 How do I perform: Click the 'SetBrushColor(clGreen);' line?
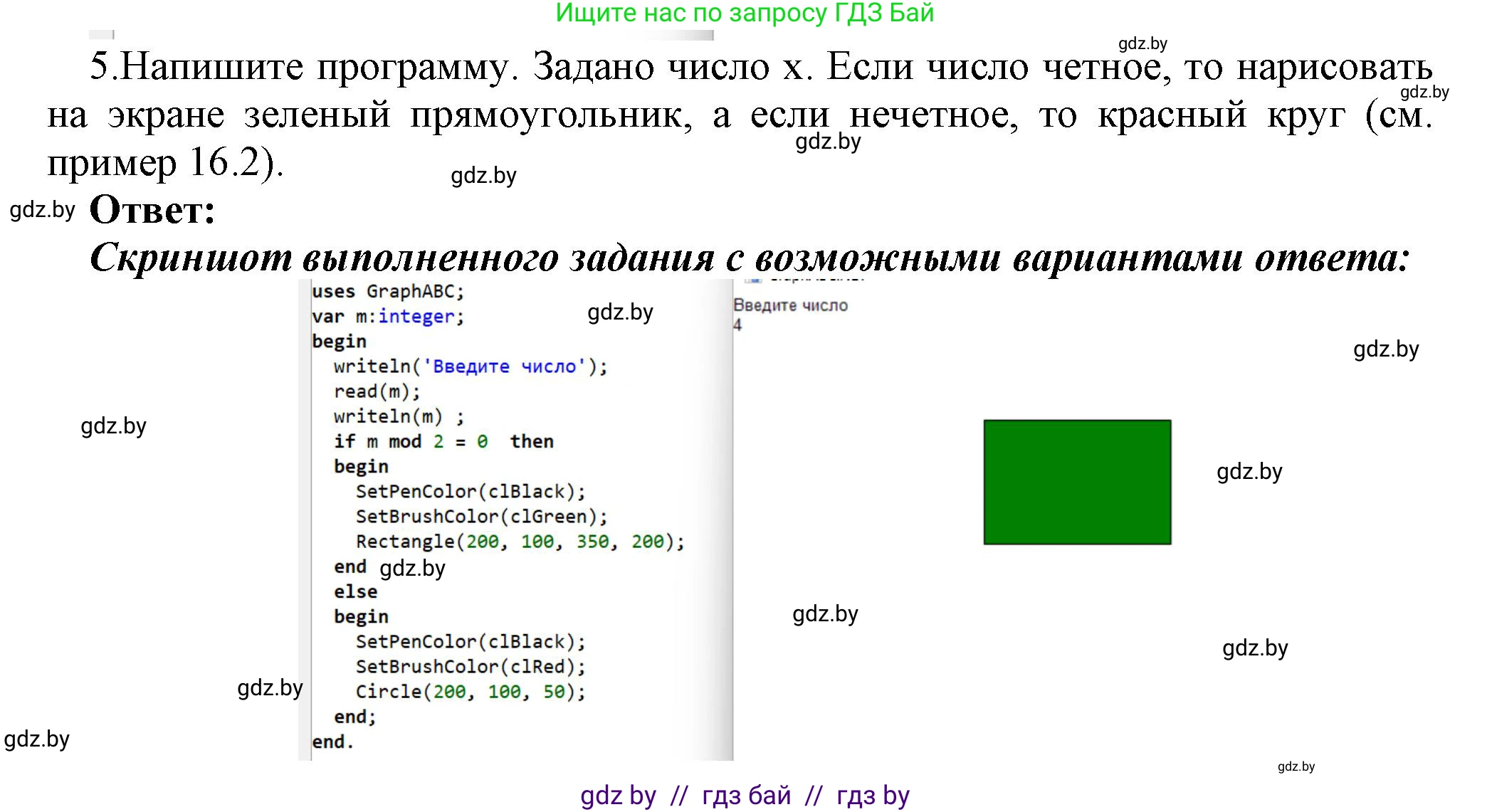point(481,517)
